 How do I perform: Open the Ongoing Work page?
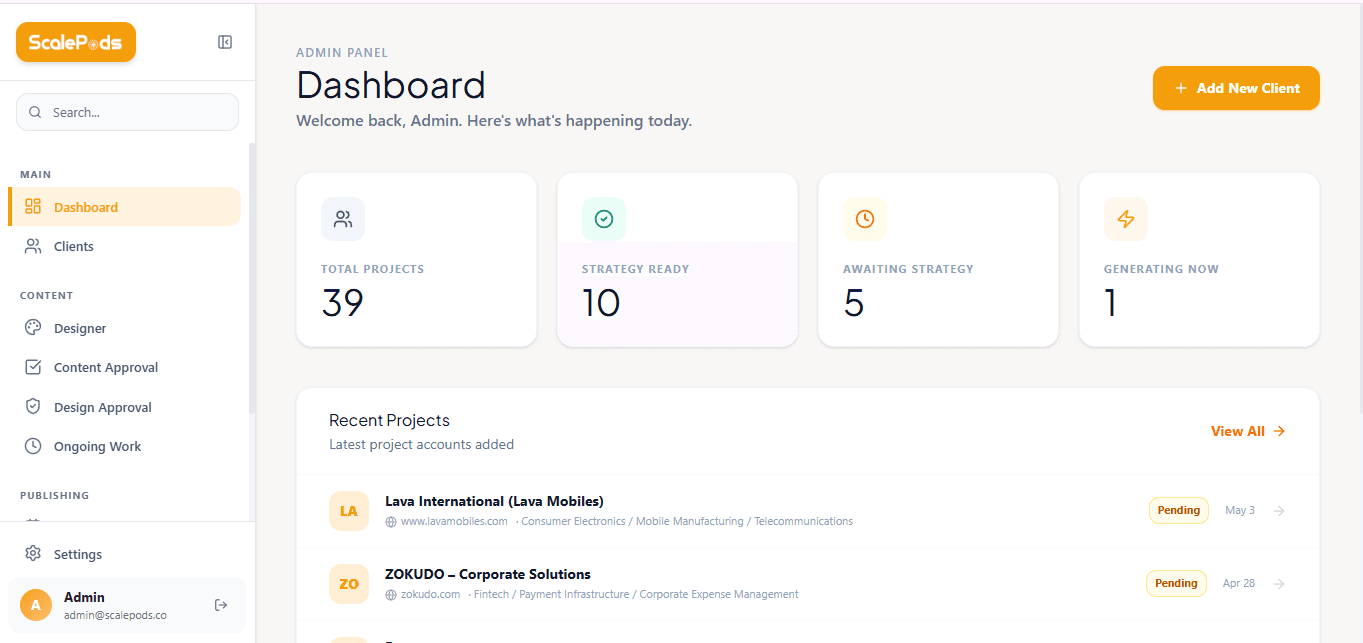(125, 446)
